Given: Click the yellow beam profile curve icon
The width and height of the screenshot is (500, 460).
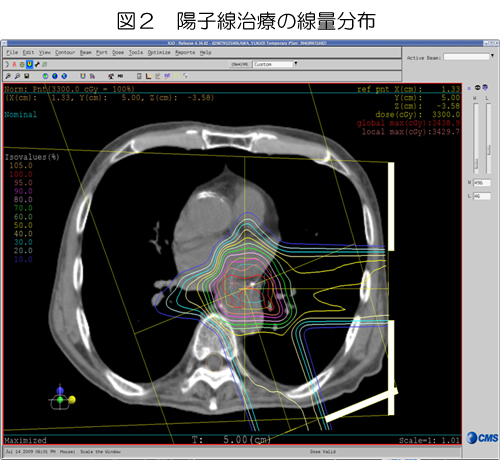Looking at the screenshot, I should (x=177, y=76).
